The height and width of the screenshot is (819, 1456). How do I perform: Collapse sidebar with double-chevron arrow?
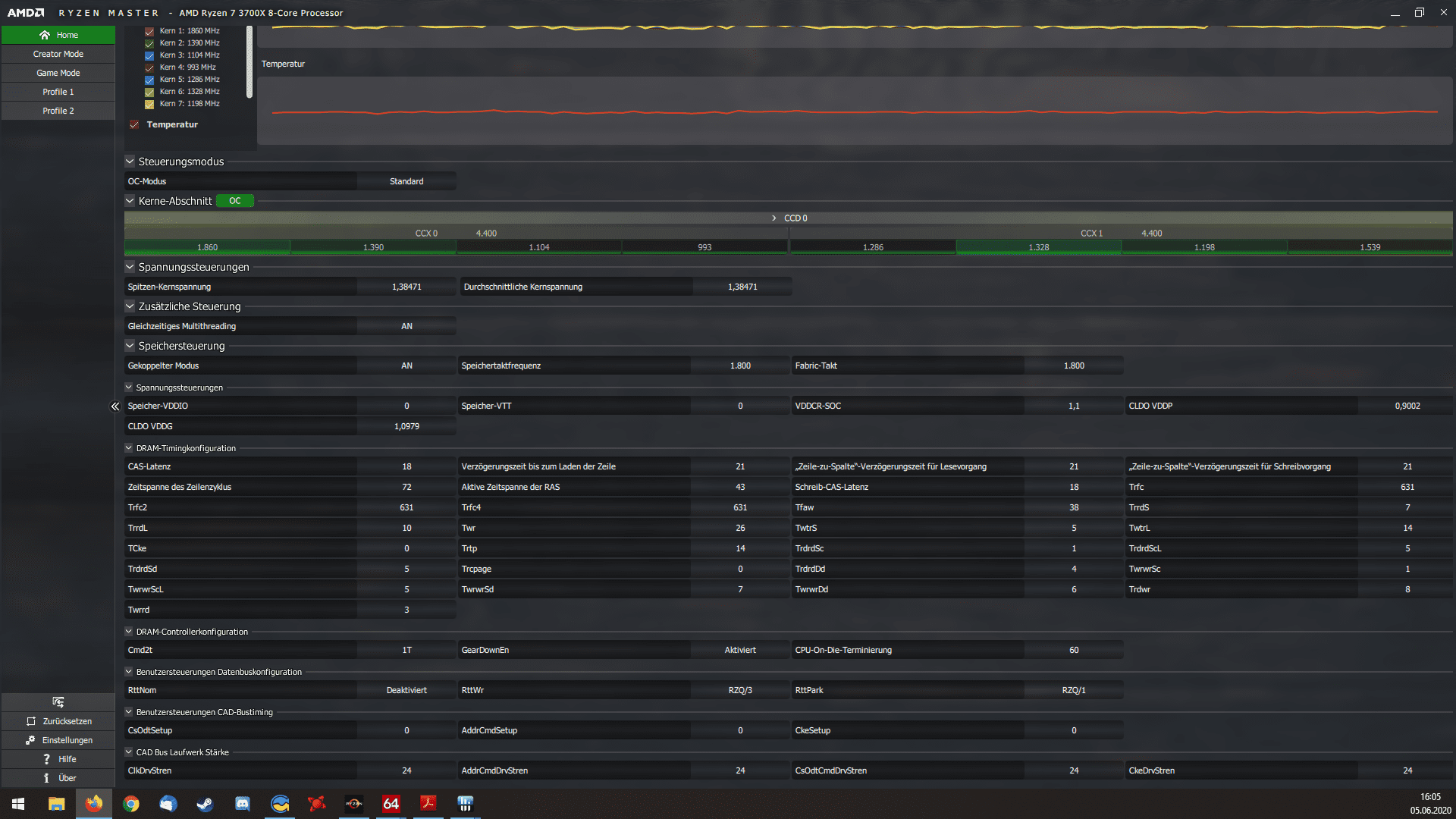click(x=115, y=406)
